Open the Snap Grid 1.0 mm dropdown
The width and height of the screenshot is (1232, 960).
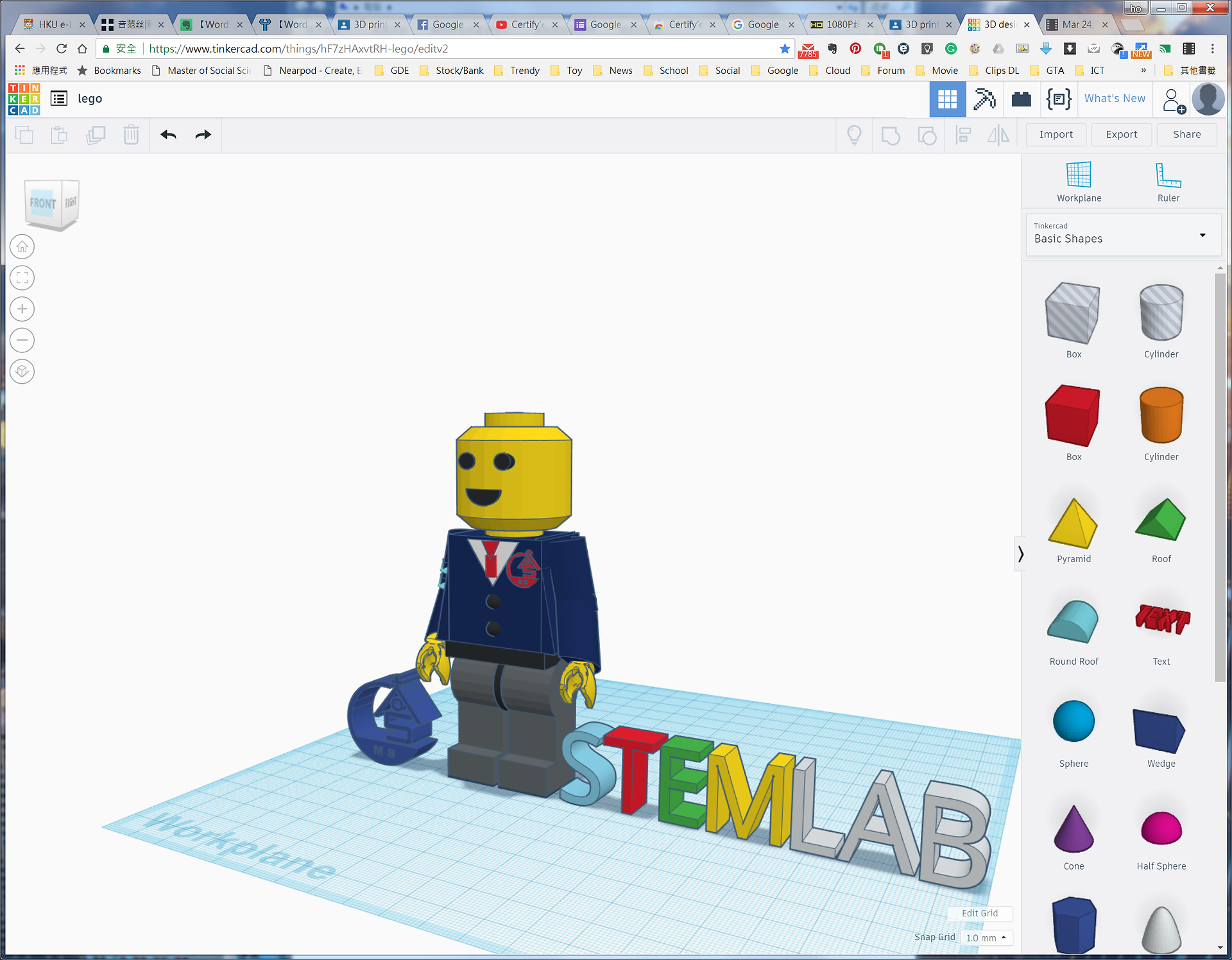pyautogui.click(x=986, y=938)
